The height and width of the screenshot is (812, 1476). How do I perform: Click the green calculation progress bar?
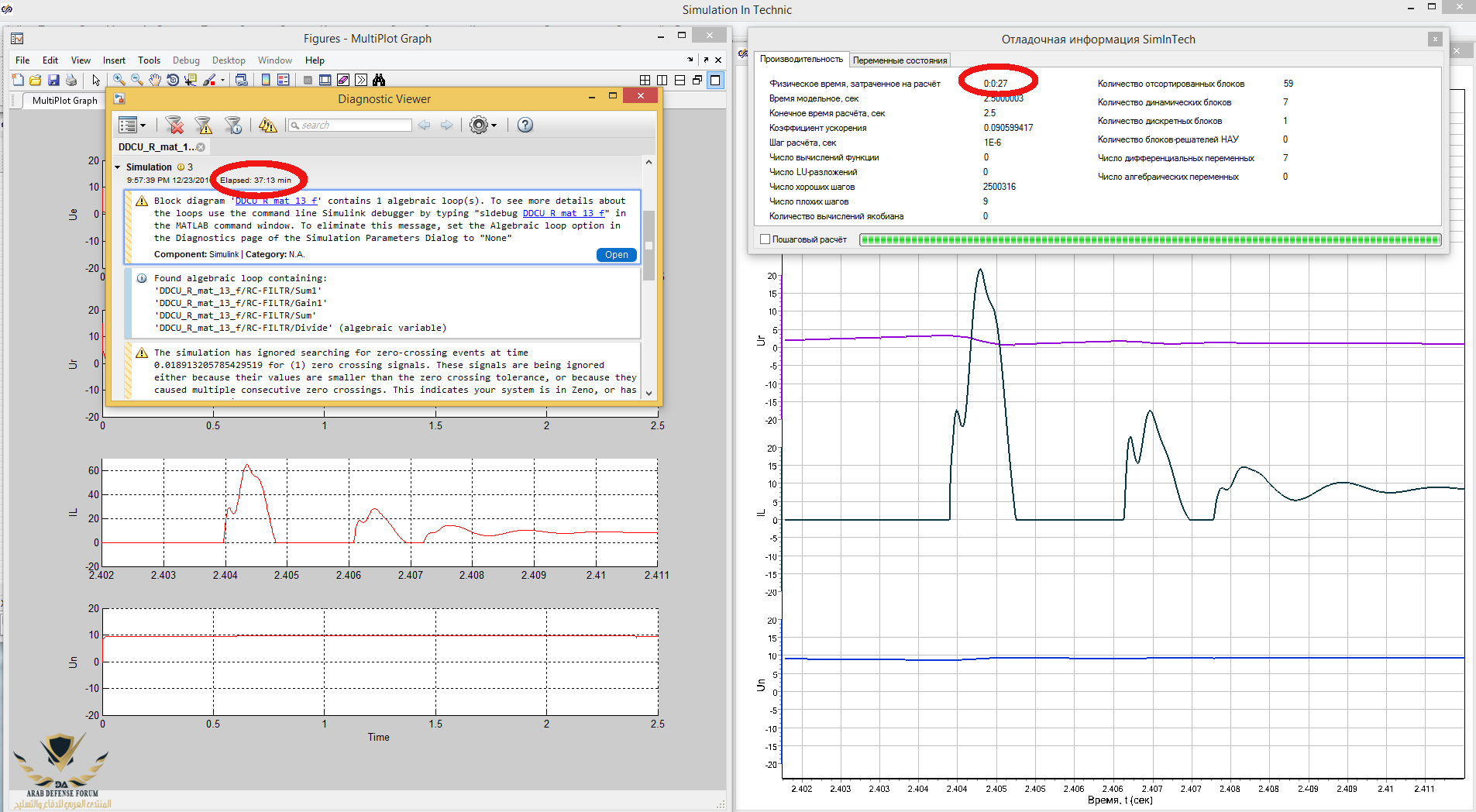point(1150,239)
